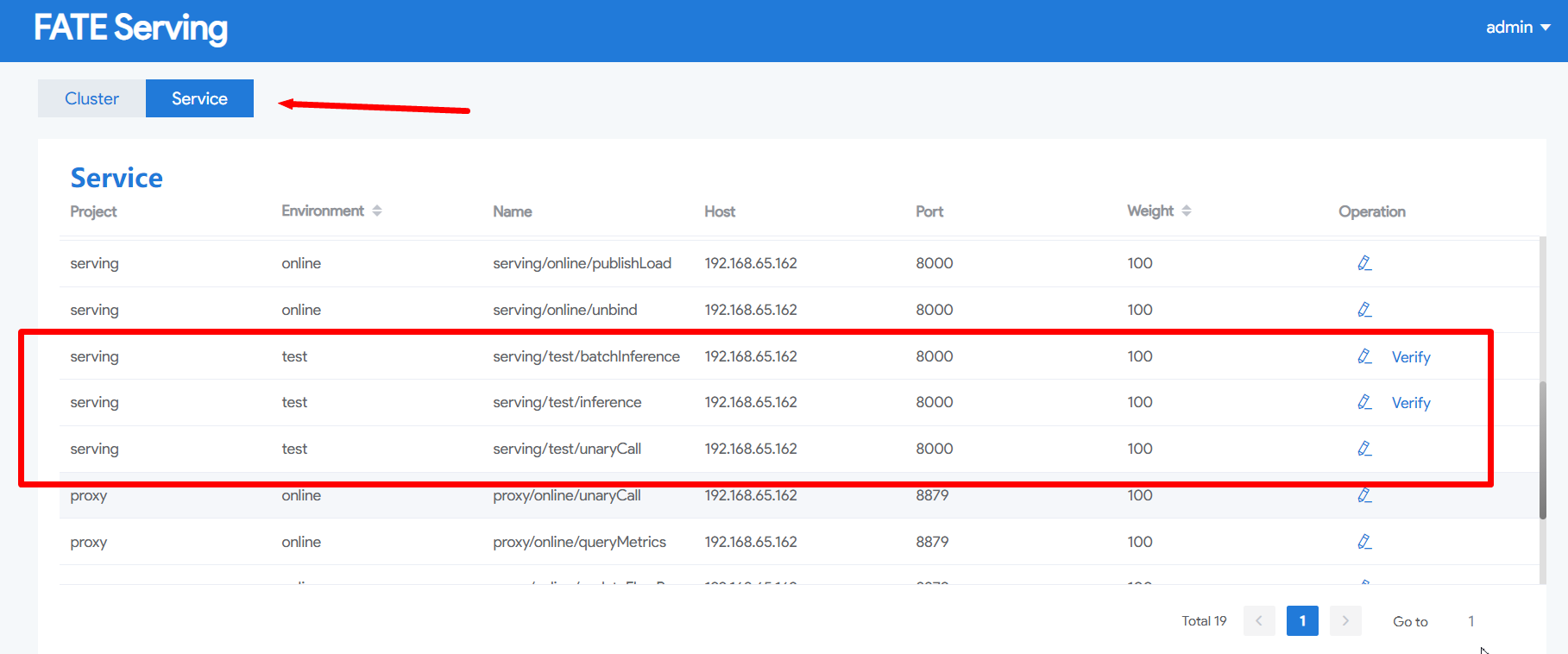Select the serving/online/unbind name cell
Image resolution: width=1568 pixels, height=654 pixels.
click(x=565, y=310)
